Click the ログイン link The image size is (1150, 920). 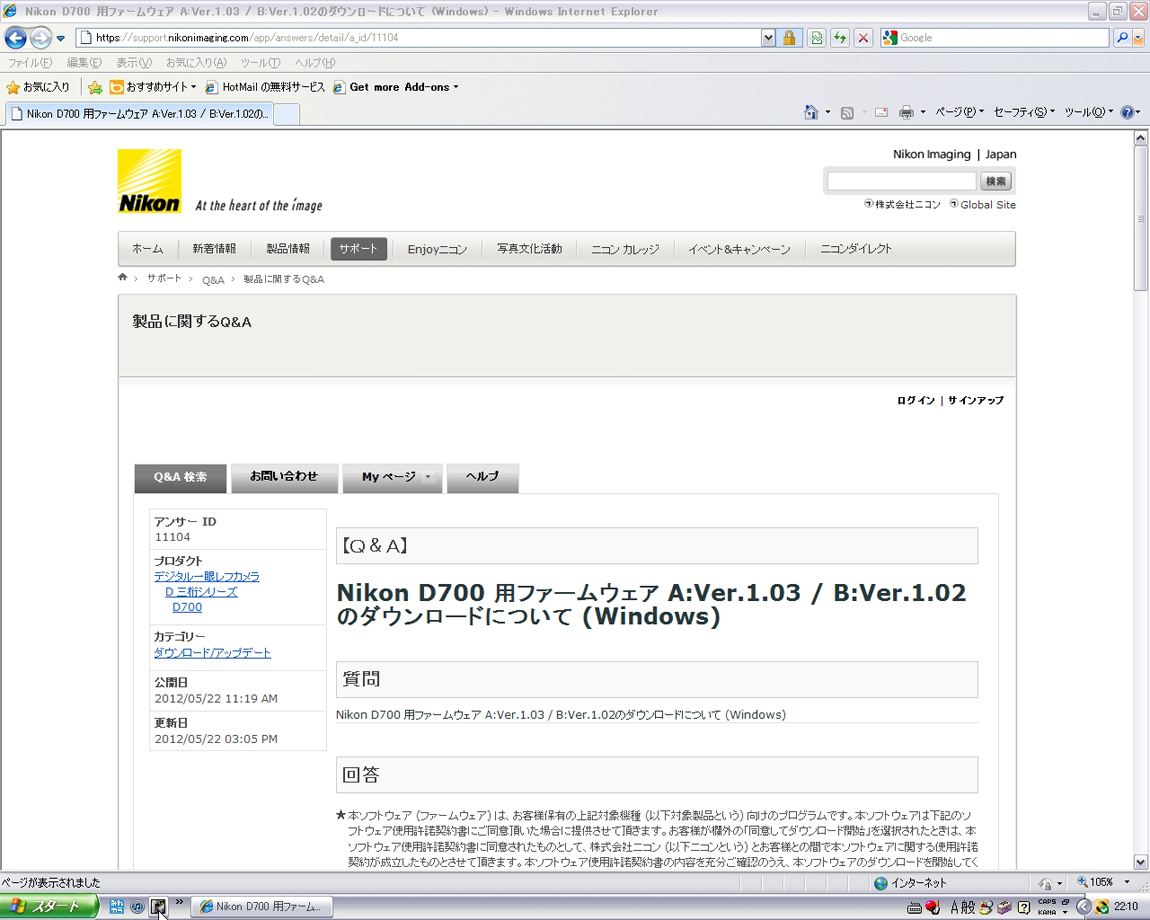[915, 401]
